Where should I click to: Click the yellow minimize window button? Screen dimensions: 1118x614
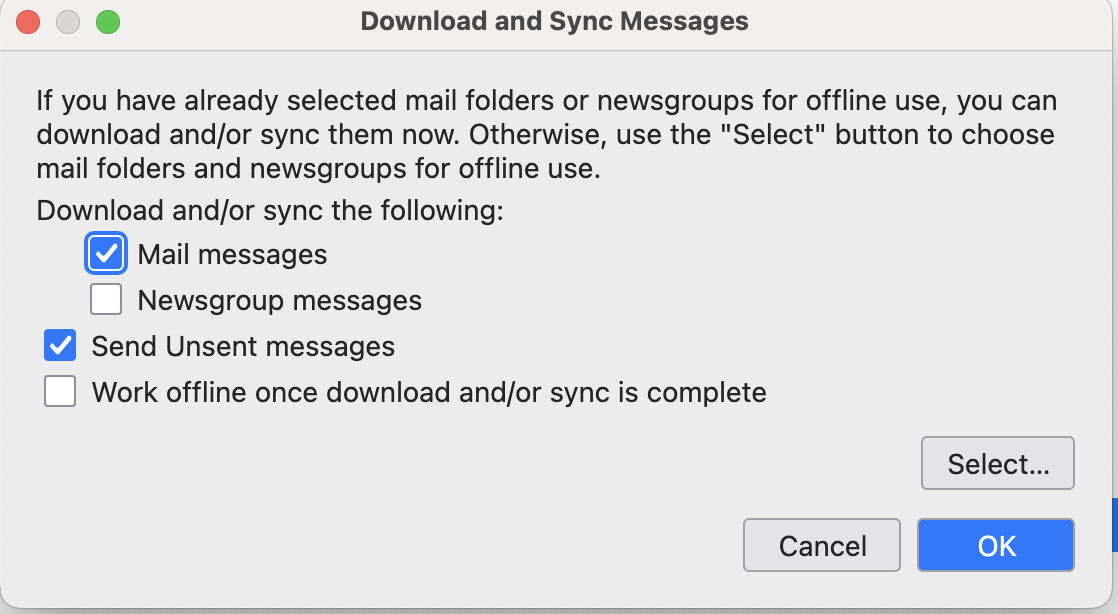(x=68, y=21)
